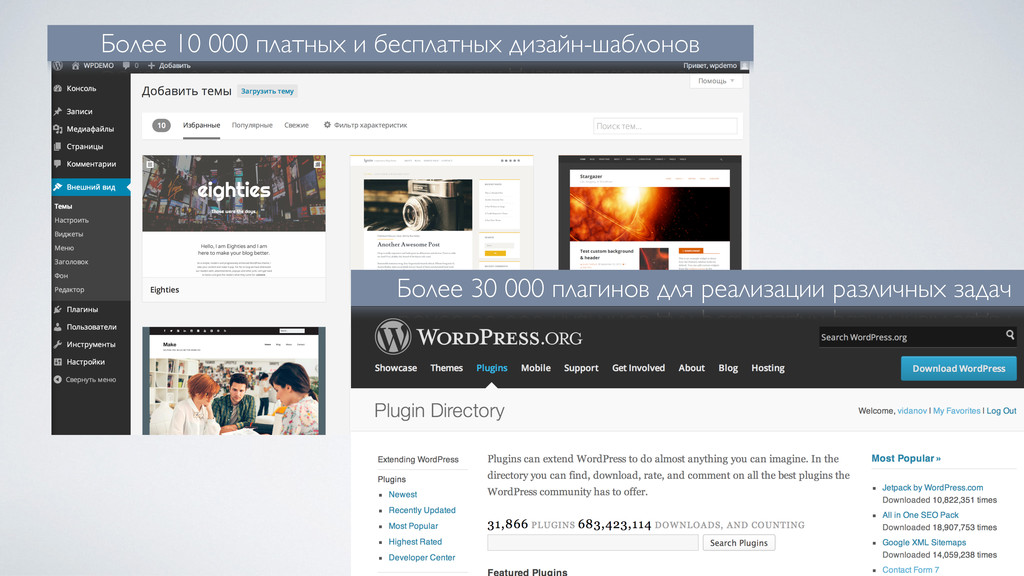Viewport: 1024px width, 576px height.
Task: Open the Blog nav item
Action: click(728, 368)
